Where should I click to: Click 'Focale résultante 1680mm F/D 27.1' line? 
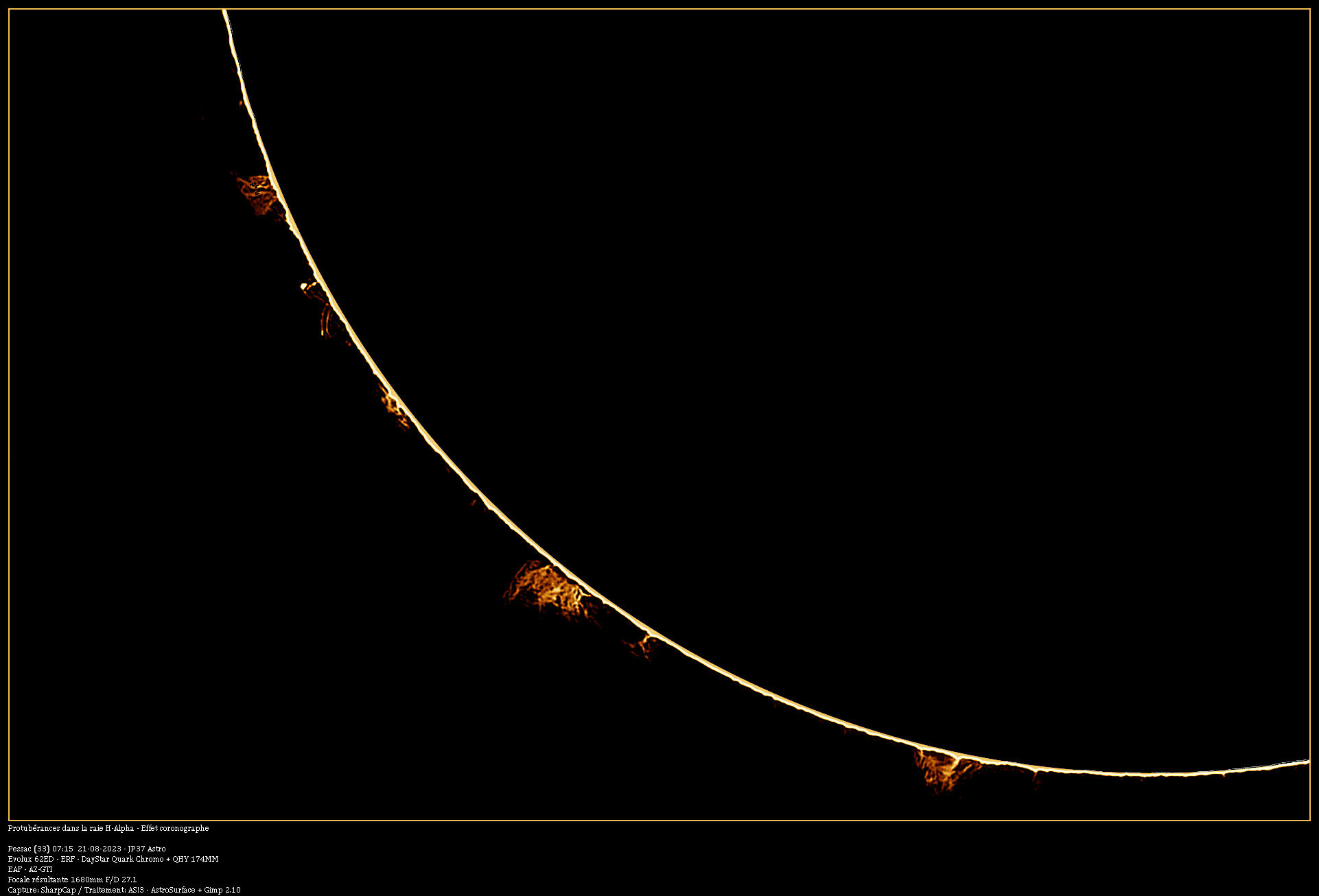tap(72, 880)
